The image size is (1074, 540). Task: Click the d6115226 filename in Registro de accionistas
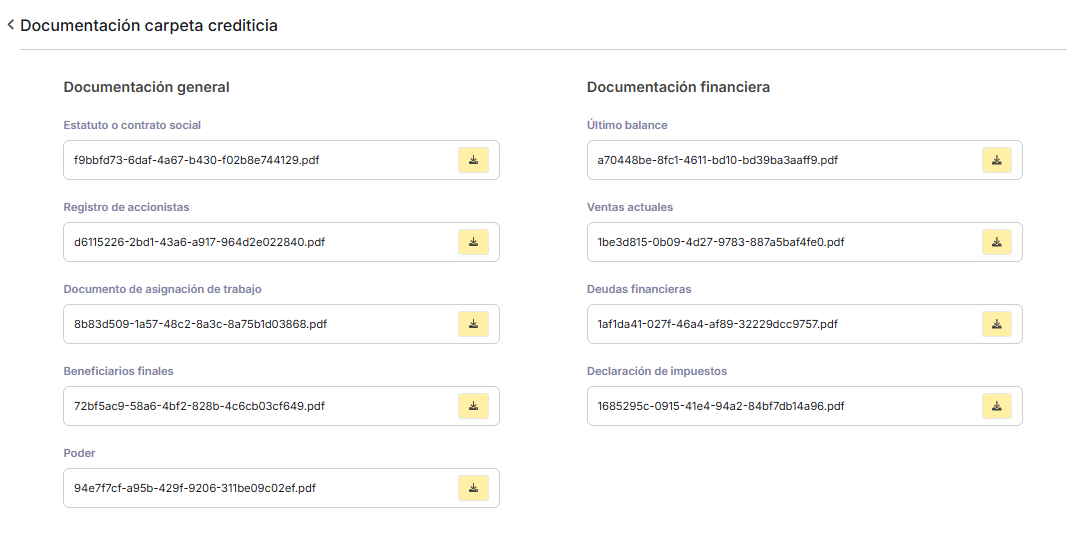pyautogui.click(x=199, y=242)
